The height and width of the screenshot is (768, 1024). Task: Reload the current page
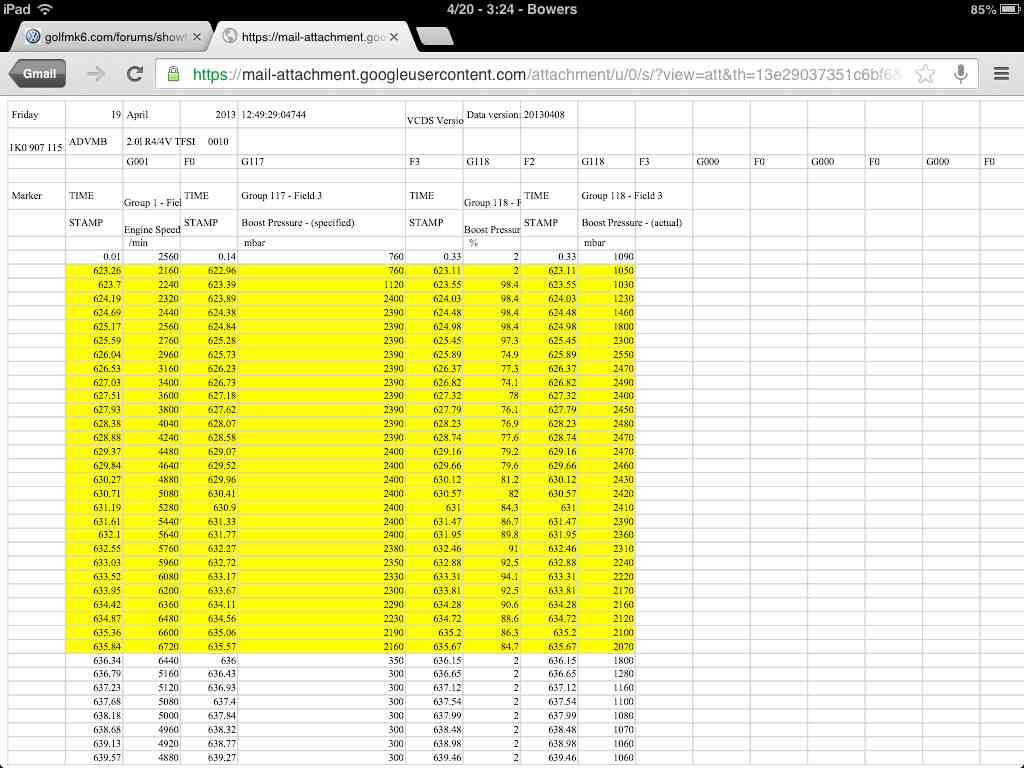coord(134,73)
